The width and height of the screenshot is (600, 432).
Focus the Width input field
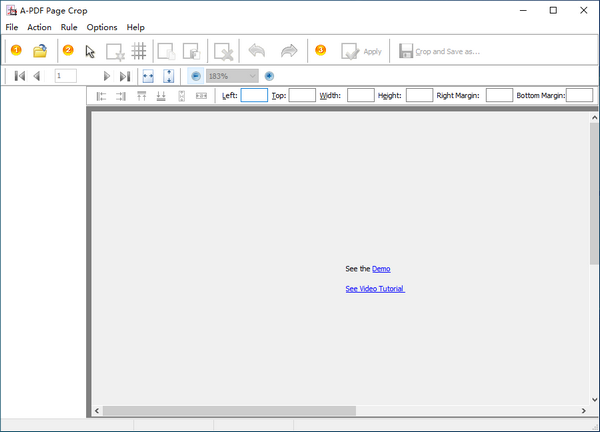[361, 95]
